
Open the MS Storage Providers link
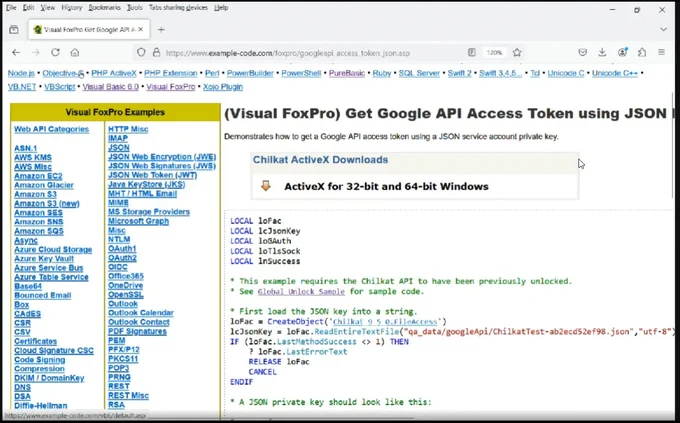pyautogui.click(x=149, y=212)
